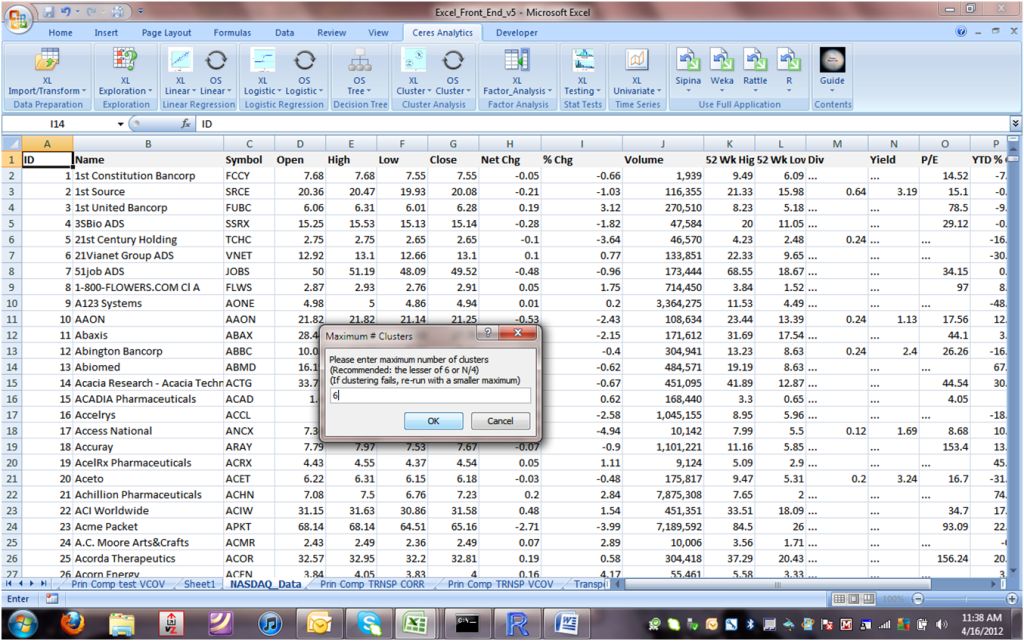Launch OS Cluster analysis

coord(453,70)
